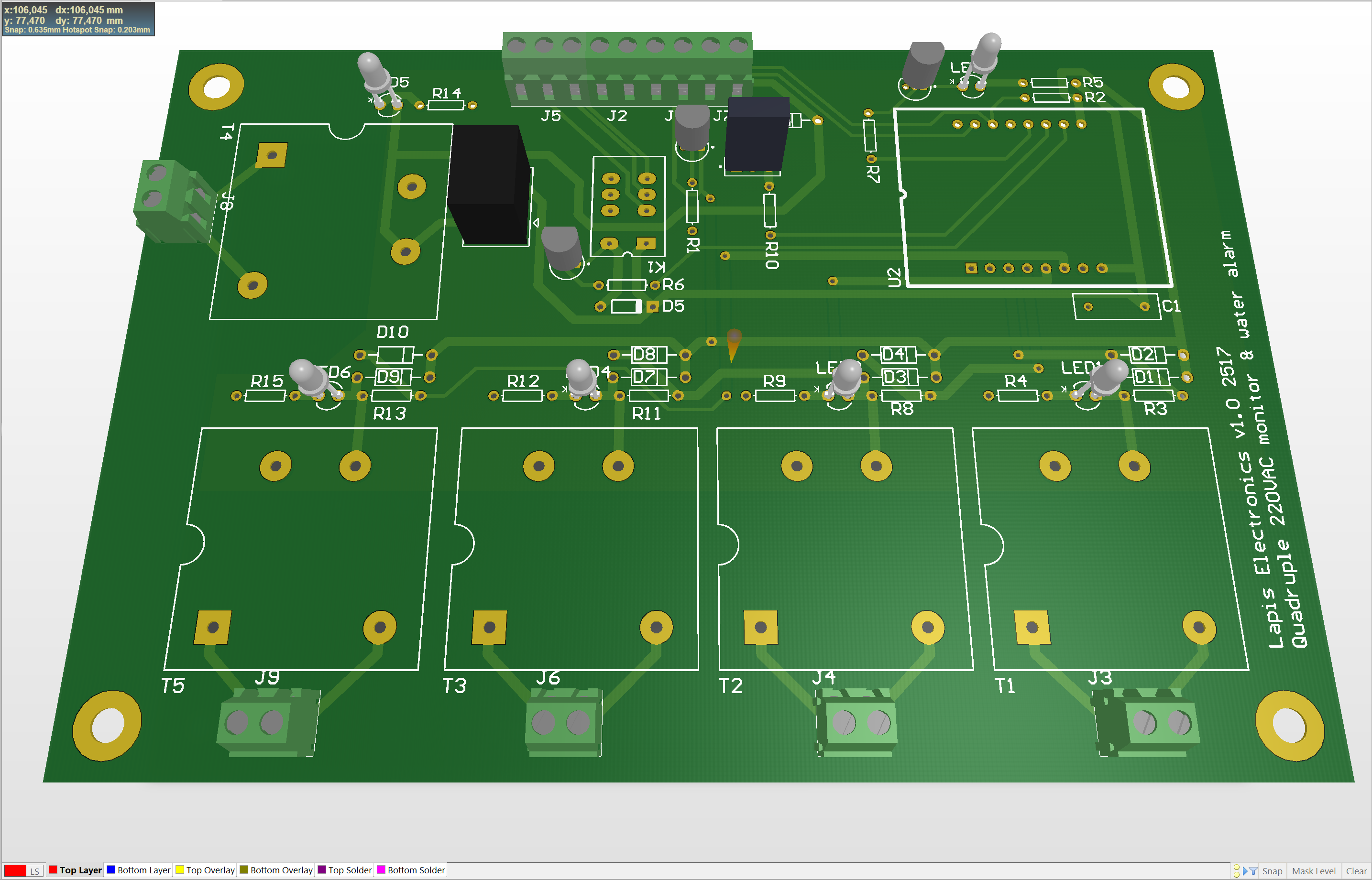The image size is (1372, 880).
Task: Switch to the Bottom Layer tab
Action: pos(143,869)
